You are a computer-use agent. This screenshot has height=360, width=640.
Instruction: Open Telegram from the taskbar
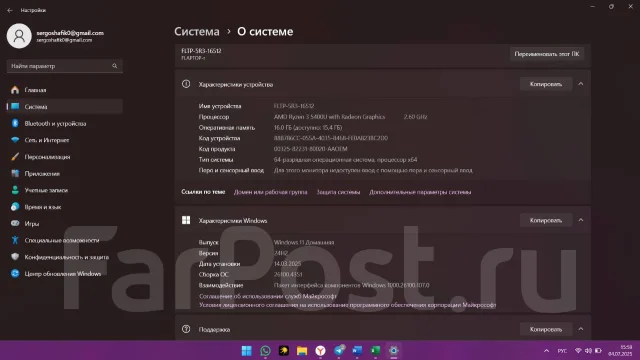(x=339, y=351)
